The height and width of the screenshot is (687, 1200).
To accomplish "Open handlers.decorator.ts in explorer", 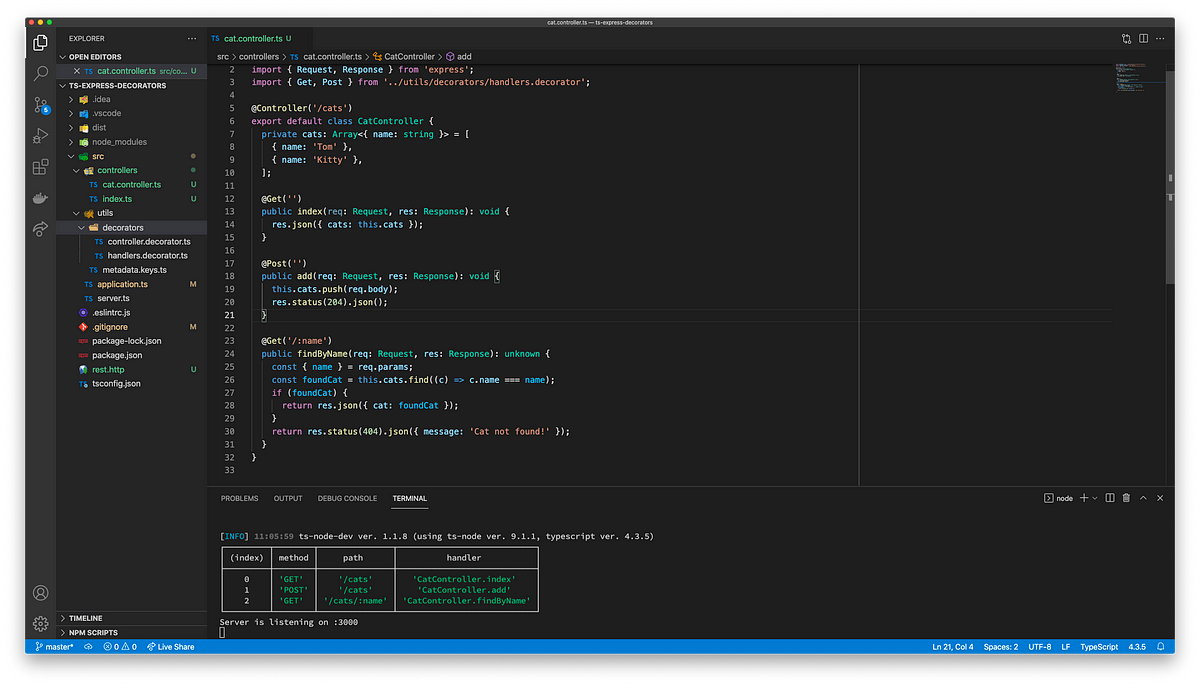I will tap(149, 256).
